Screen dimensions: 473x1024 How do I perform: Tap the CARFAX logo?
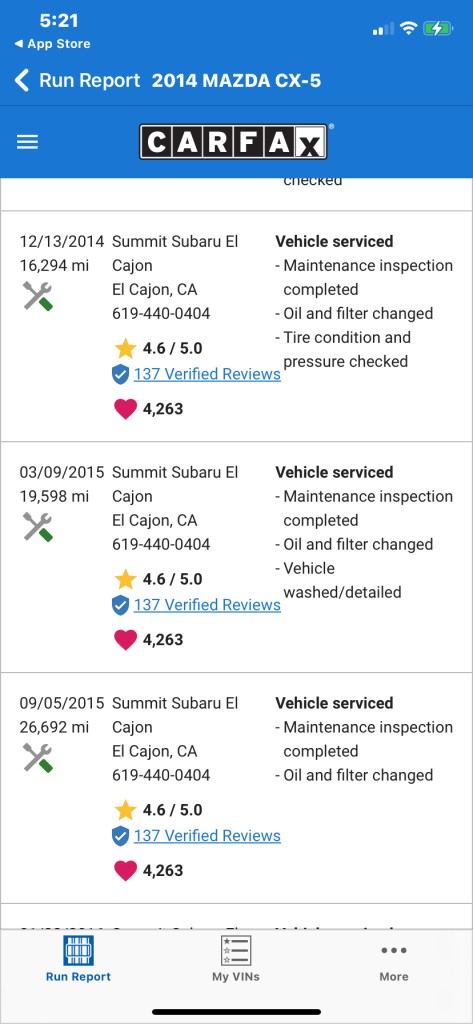pos(233,142)
